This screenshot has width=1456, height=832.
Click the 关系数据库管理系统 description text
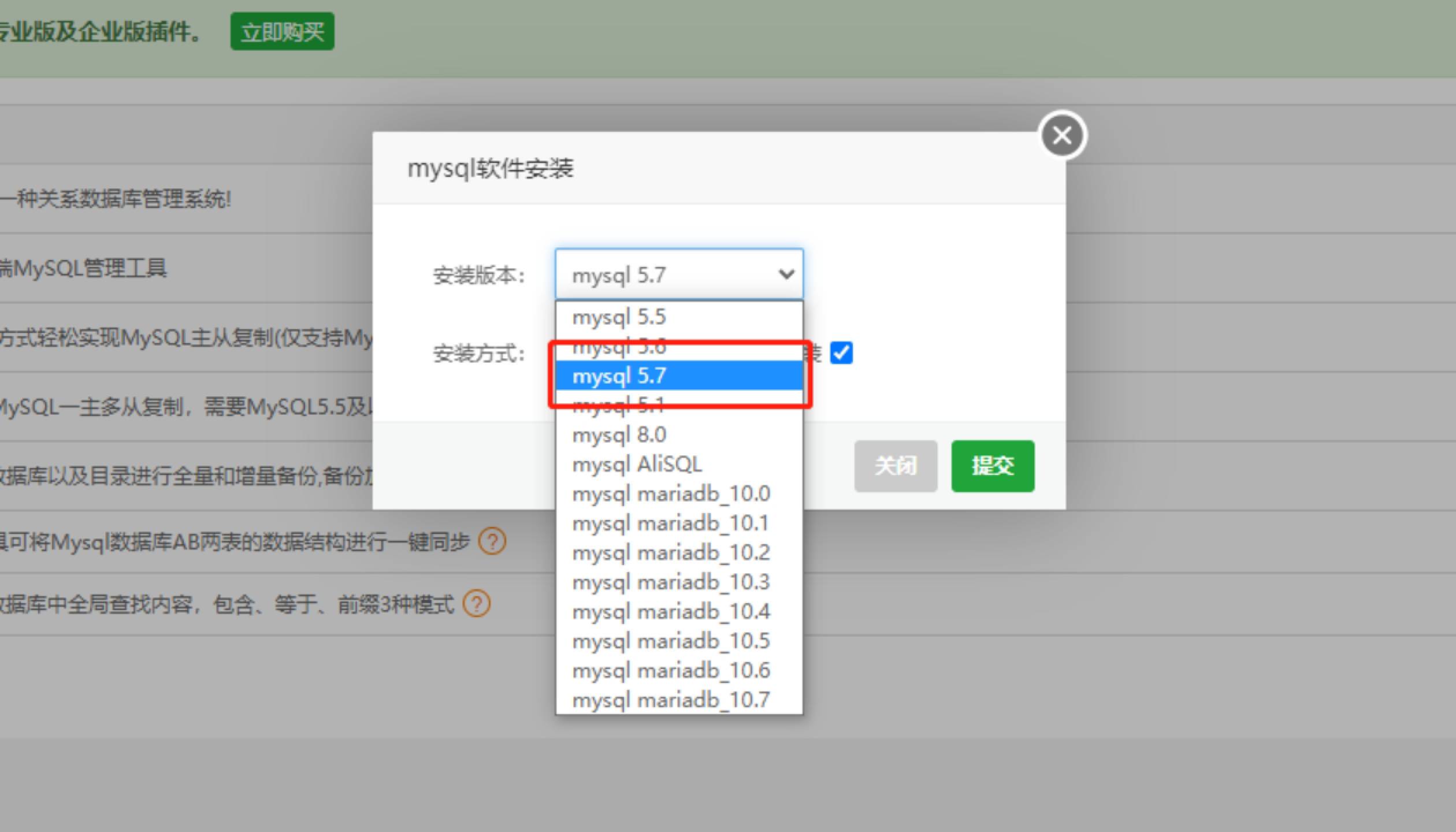pyautogui.click(x=116, y=199)
